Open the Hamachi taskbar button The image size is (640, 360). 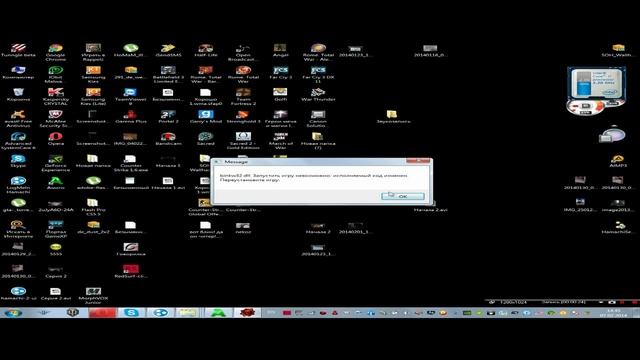click(x=160, y=313)
